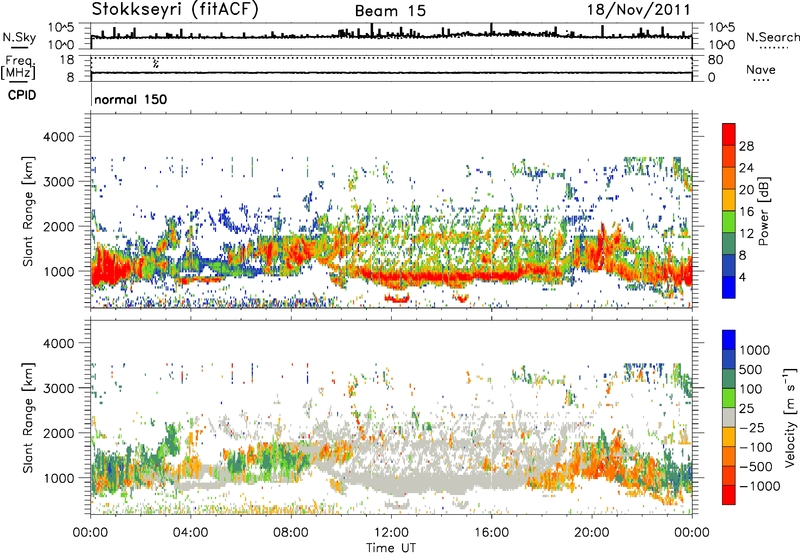Click the '08:00' time axis tick label
Viewport: 800px width, 554px height.
click(x=291, y=533)
